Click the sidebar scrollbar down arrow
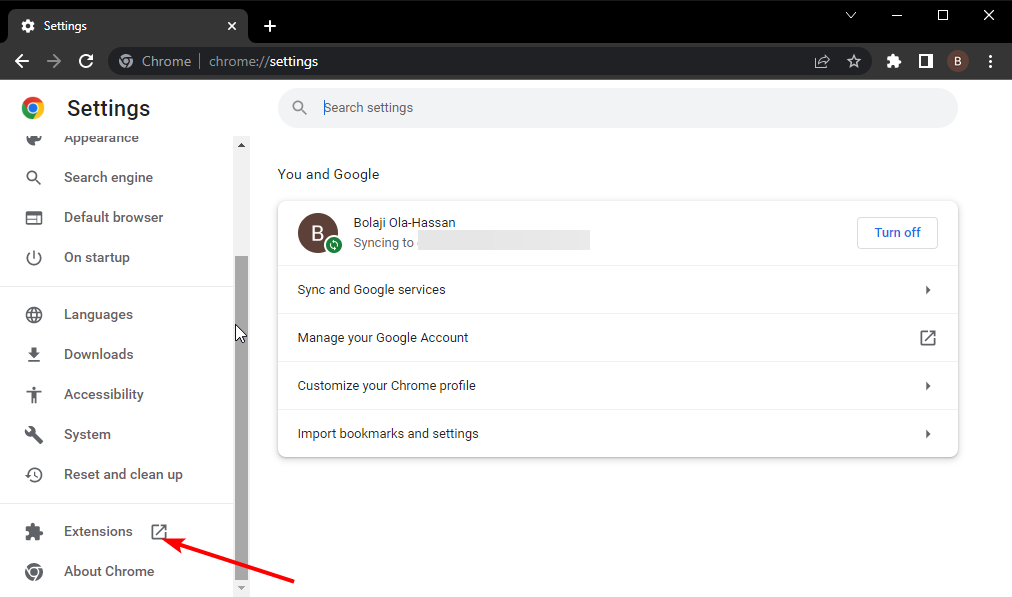The width and height of the screenshot is (1012, 597). click(241, 588)
